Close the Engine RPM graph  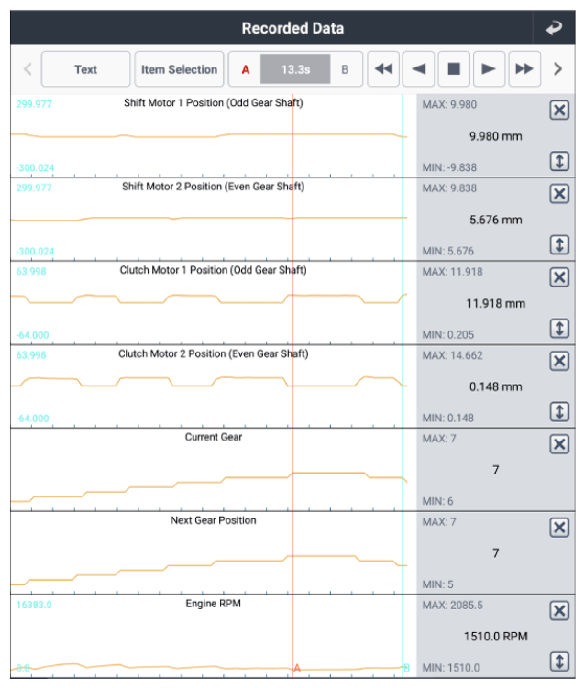tap(559, 611)
